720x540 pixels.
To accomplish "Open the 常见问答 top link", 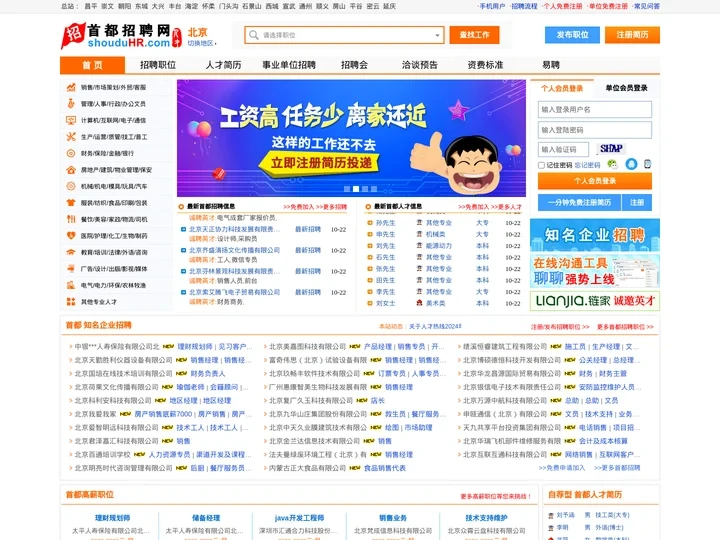I will (x=647, y=6).
